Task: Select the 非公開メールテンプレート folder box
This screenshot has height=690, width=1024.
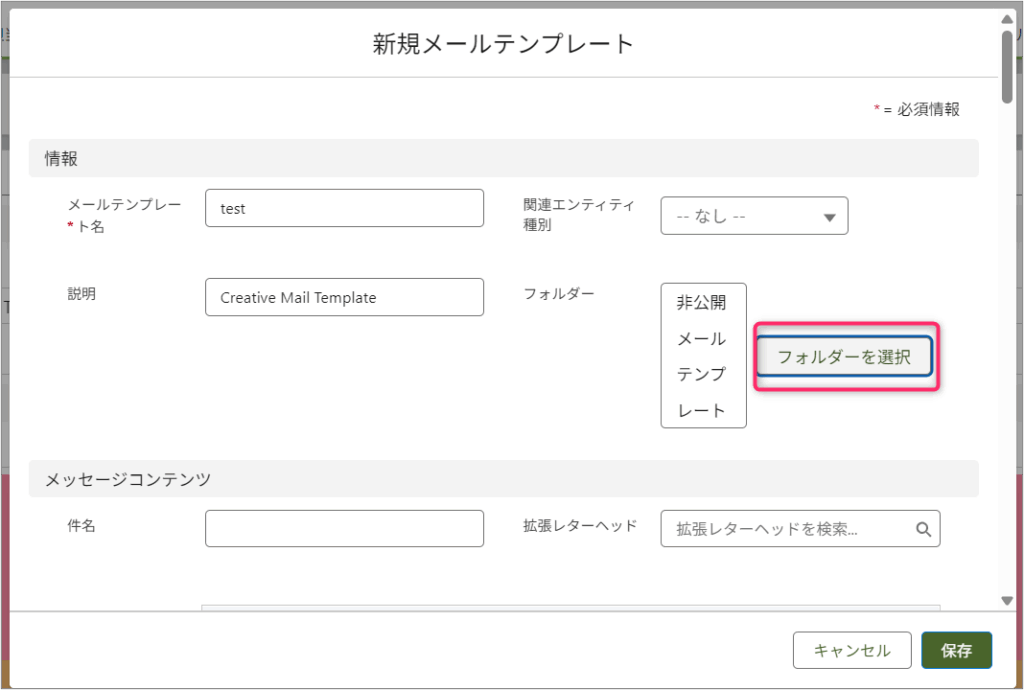Action: click(703, 355)
